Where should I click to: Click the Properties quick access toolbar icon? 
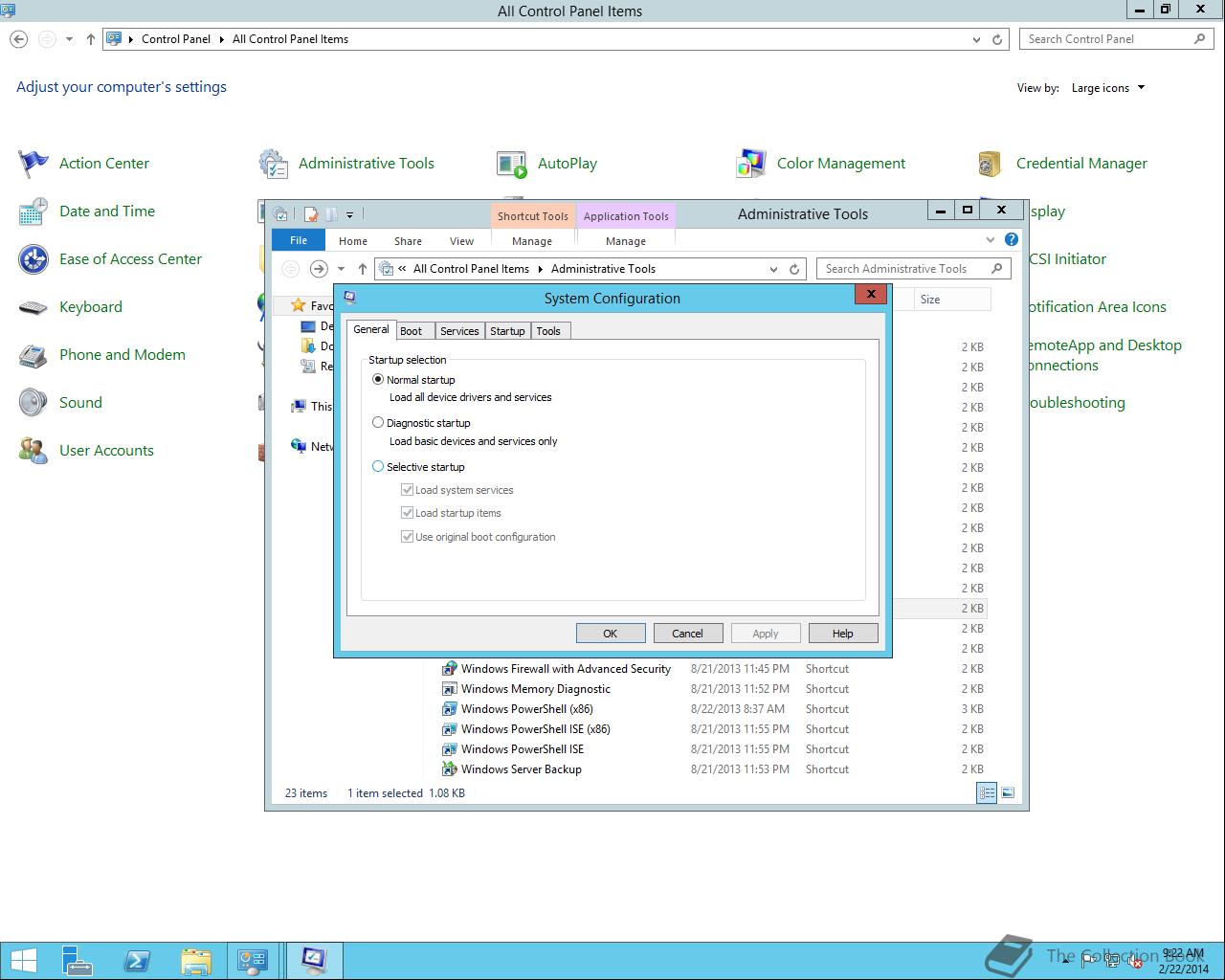pyautogui.click(x=311, y=214)
